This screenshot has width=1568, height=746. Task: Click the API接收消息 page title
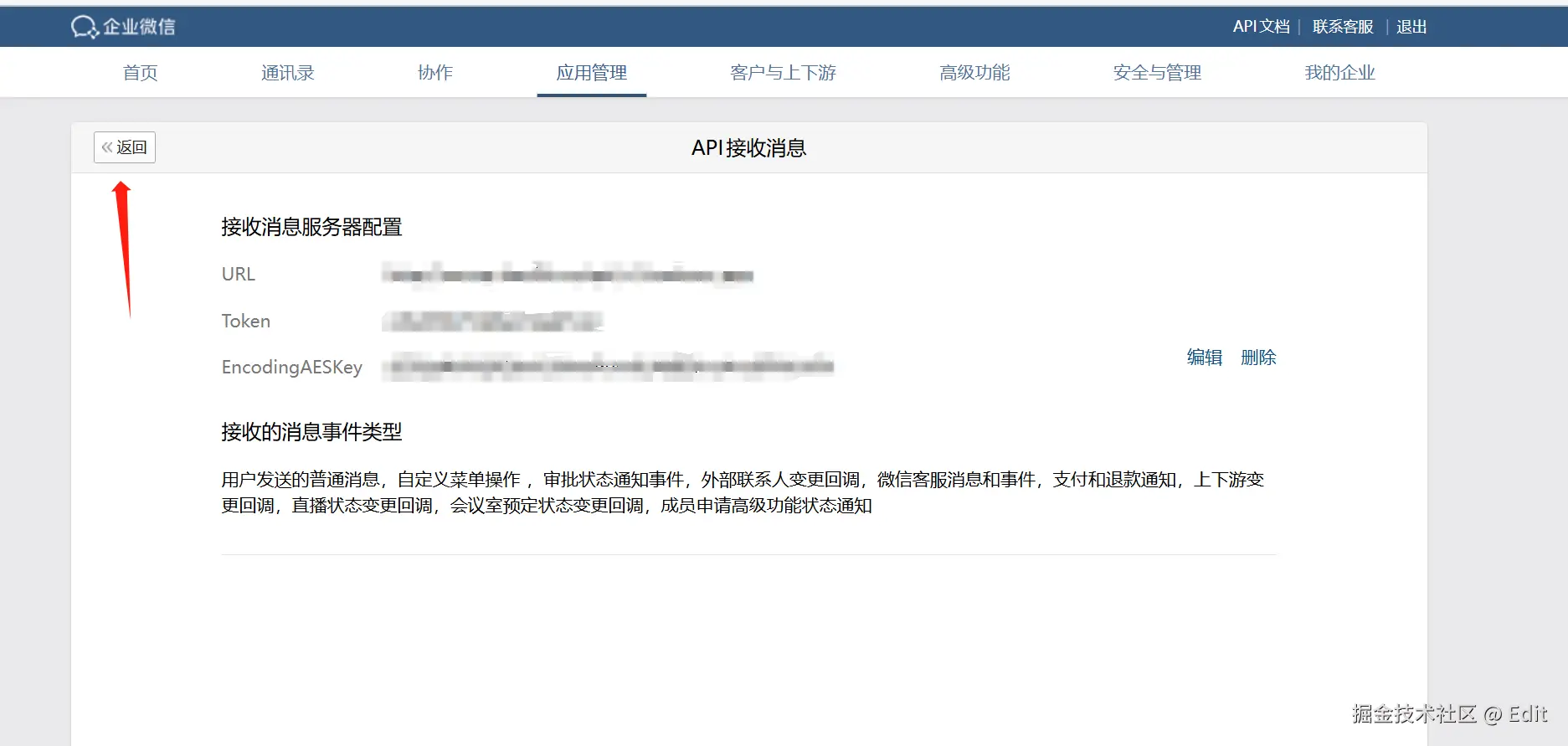(748, 148)
